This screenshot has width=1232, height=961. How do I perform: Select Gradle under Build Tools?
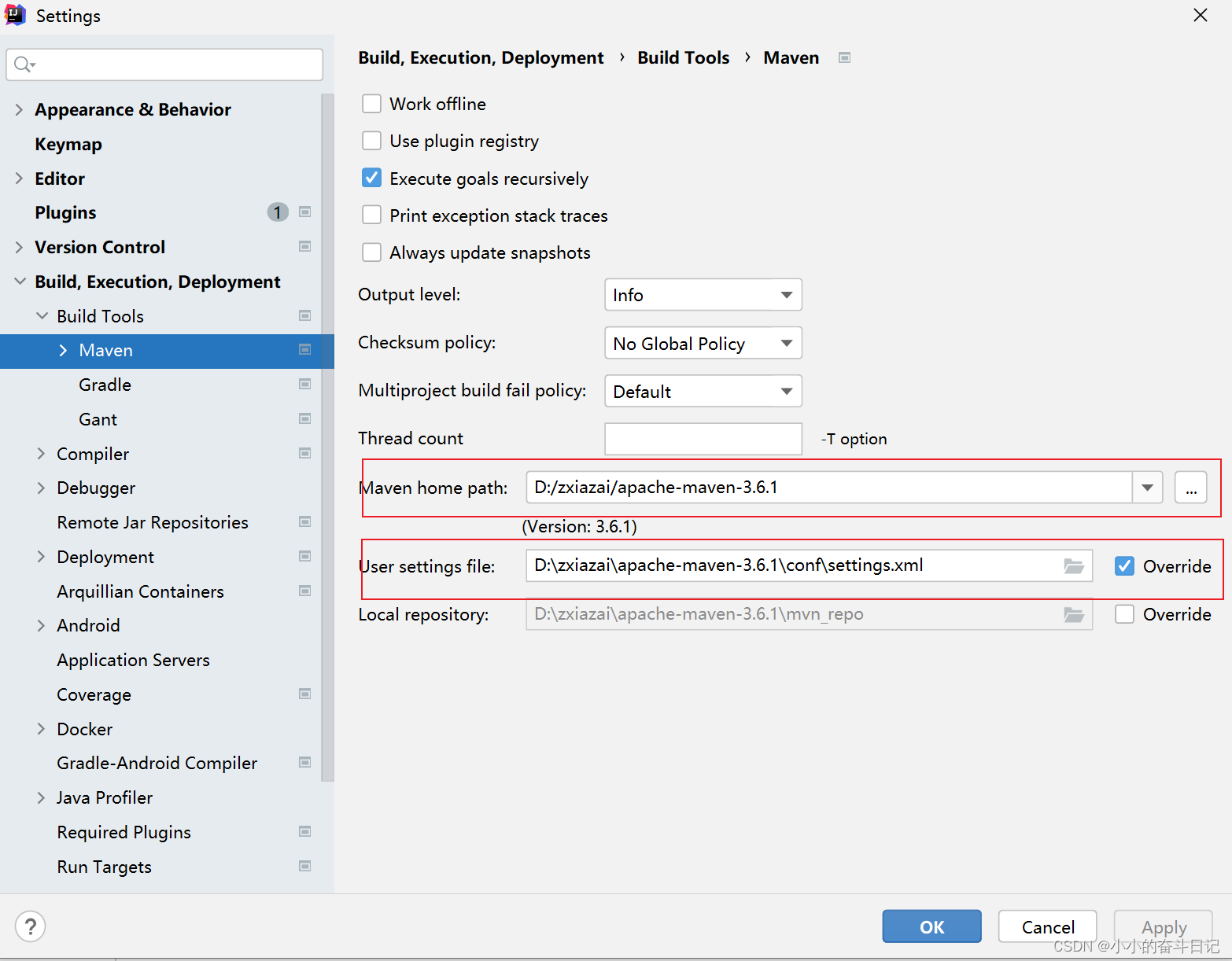[105, 385]
